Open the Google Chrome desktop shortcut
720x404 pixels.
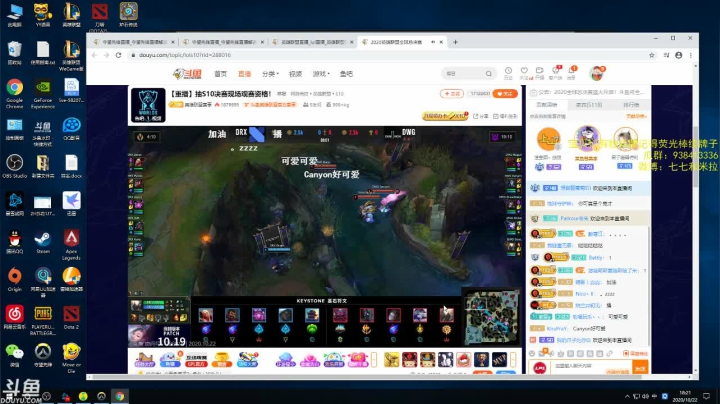15,92
